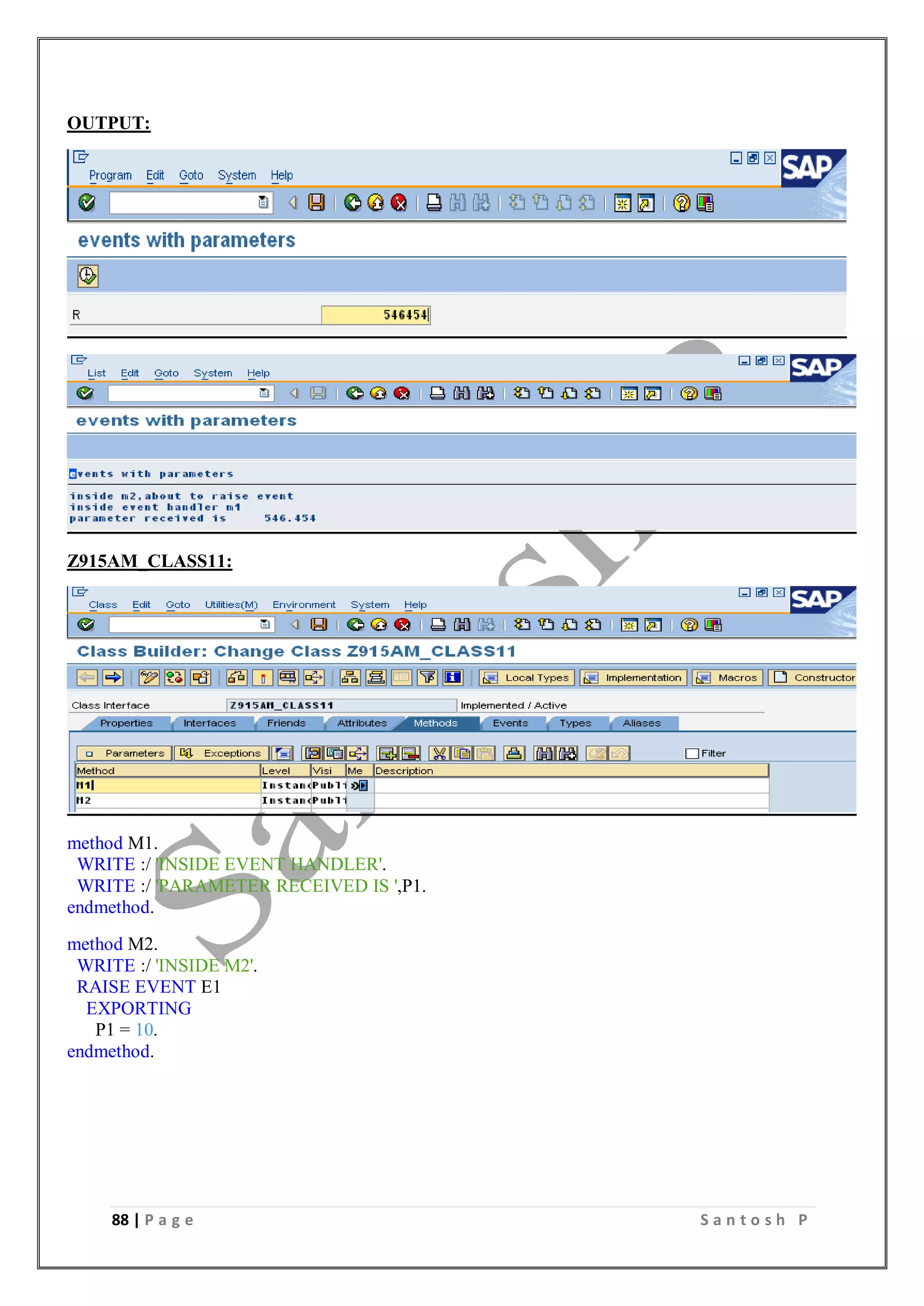Collapse command field arrow in Class Builder window

click(x=295, y=624)
